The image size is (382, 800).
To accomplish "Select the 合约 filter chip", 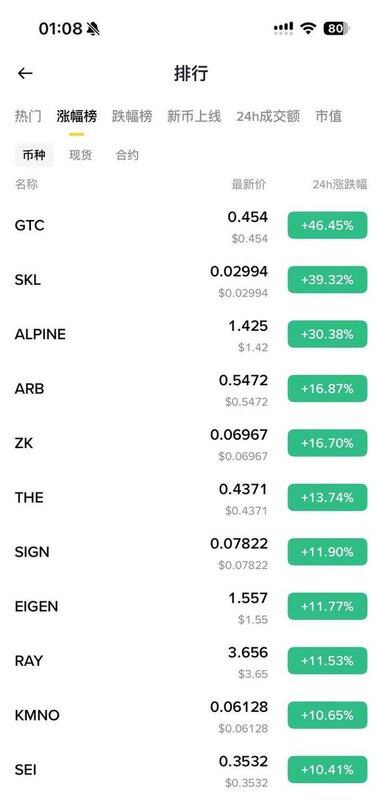I will (x=127, y=155).
